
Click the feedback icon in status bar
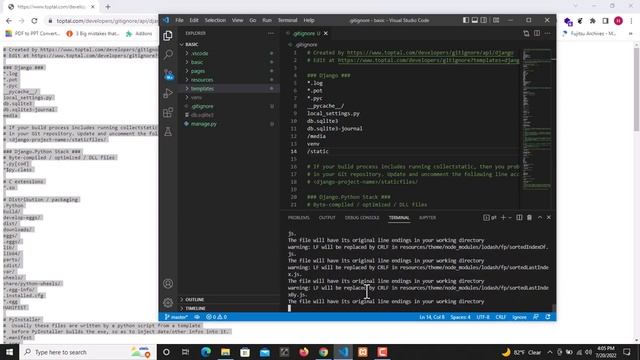(536, 317)
